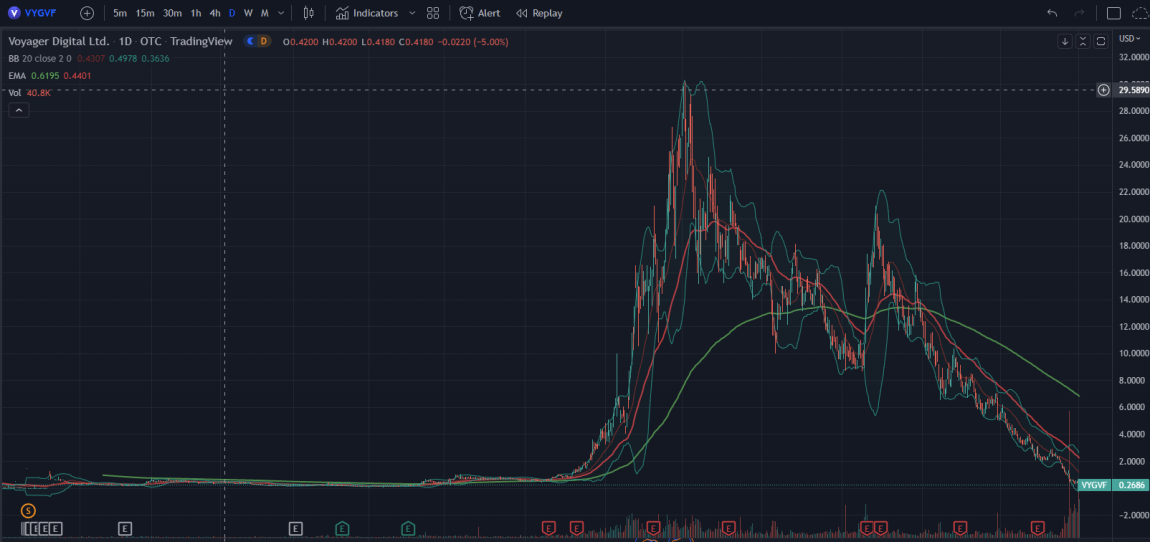This screenshot has height=542, width=1150.
Task: Select the weekly W timeframe
Action: pyautogui.click(x=248, y=13)
